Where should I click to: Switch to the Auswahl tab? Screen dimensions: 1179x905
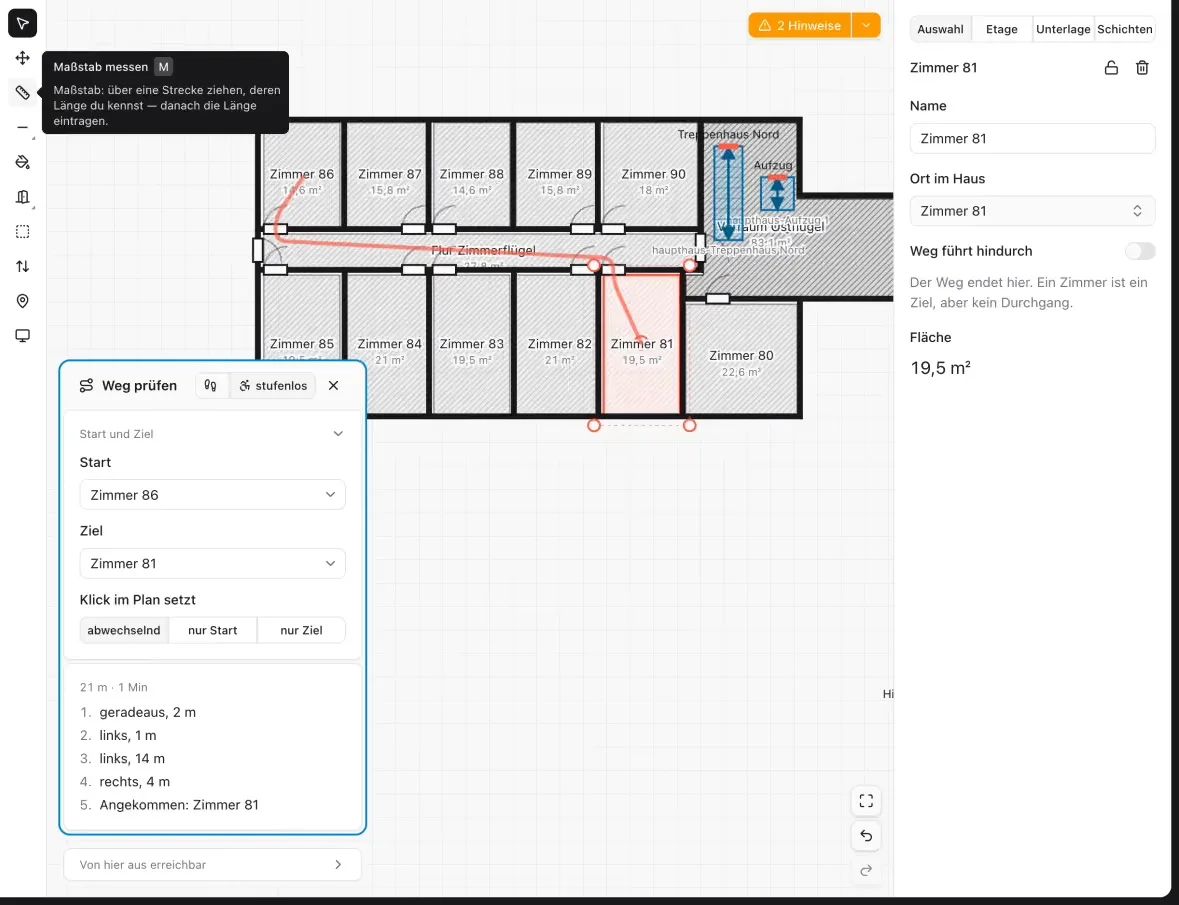[941, 29]
